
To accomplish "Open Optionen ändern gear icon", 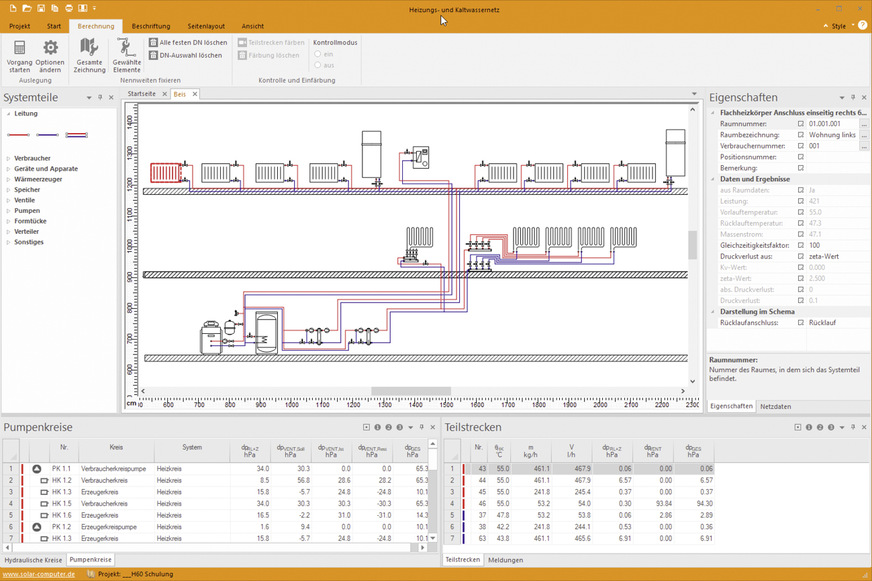I will (50, 49).
